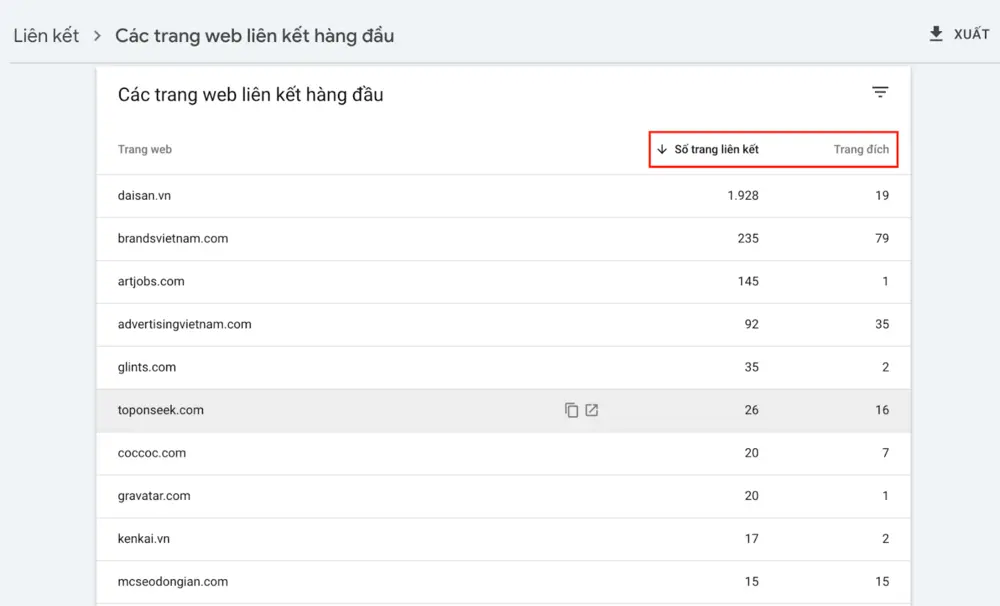Sort by Số trang liên kết column
This screenshot has height=606, width=1000.
[716, 149]
